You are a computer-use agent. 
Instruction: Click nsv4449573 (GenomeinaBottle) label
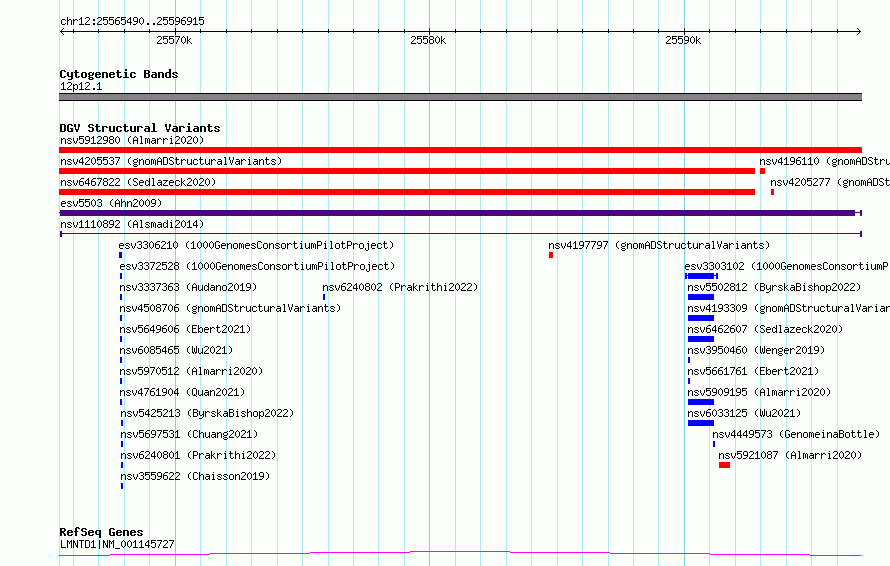click(796, 434)
